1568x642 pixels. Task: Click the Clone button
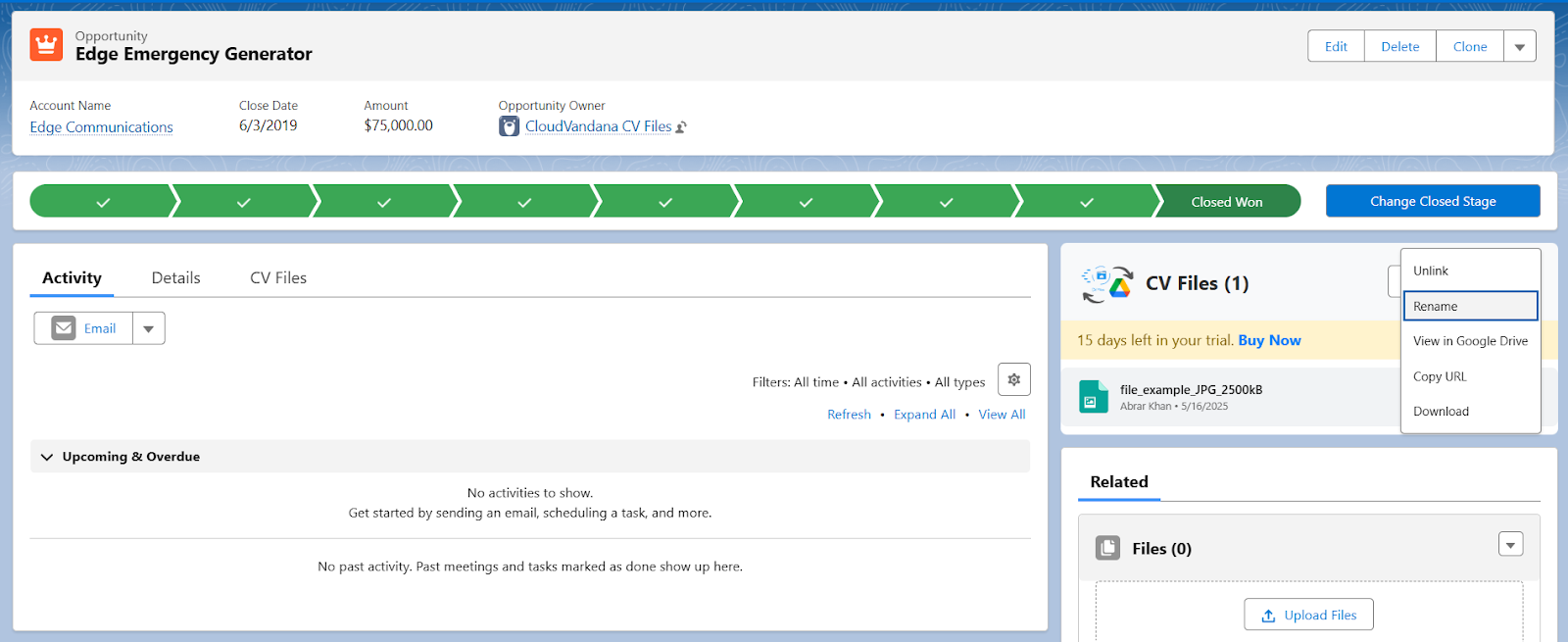pos(1470,46)
